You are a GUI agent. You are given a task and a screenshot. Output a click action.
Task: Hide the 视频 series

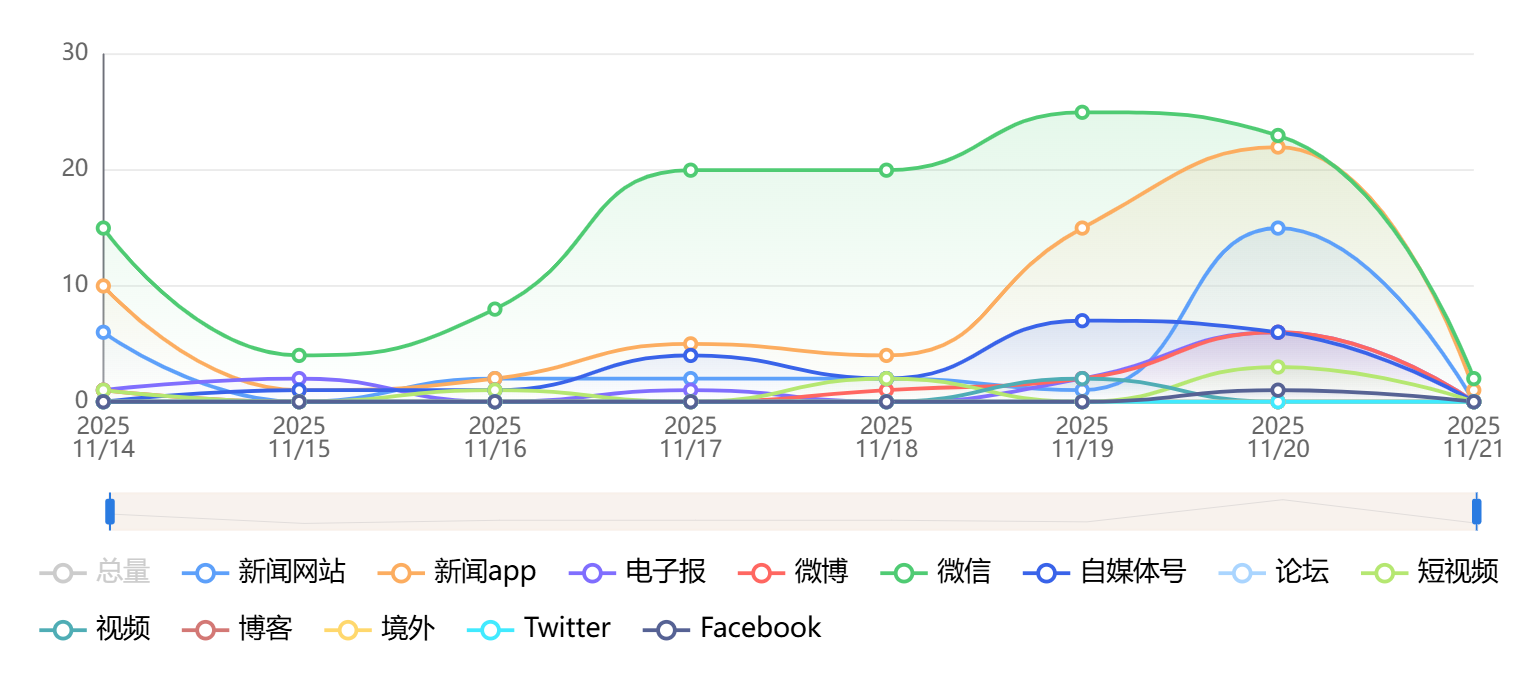point(95,629)
